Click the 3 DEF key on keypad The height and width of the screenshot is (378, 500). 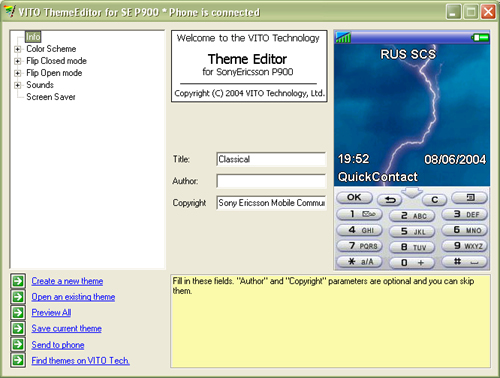(x=465, y=214)
